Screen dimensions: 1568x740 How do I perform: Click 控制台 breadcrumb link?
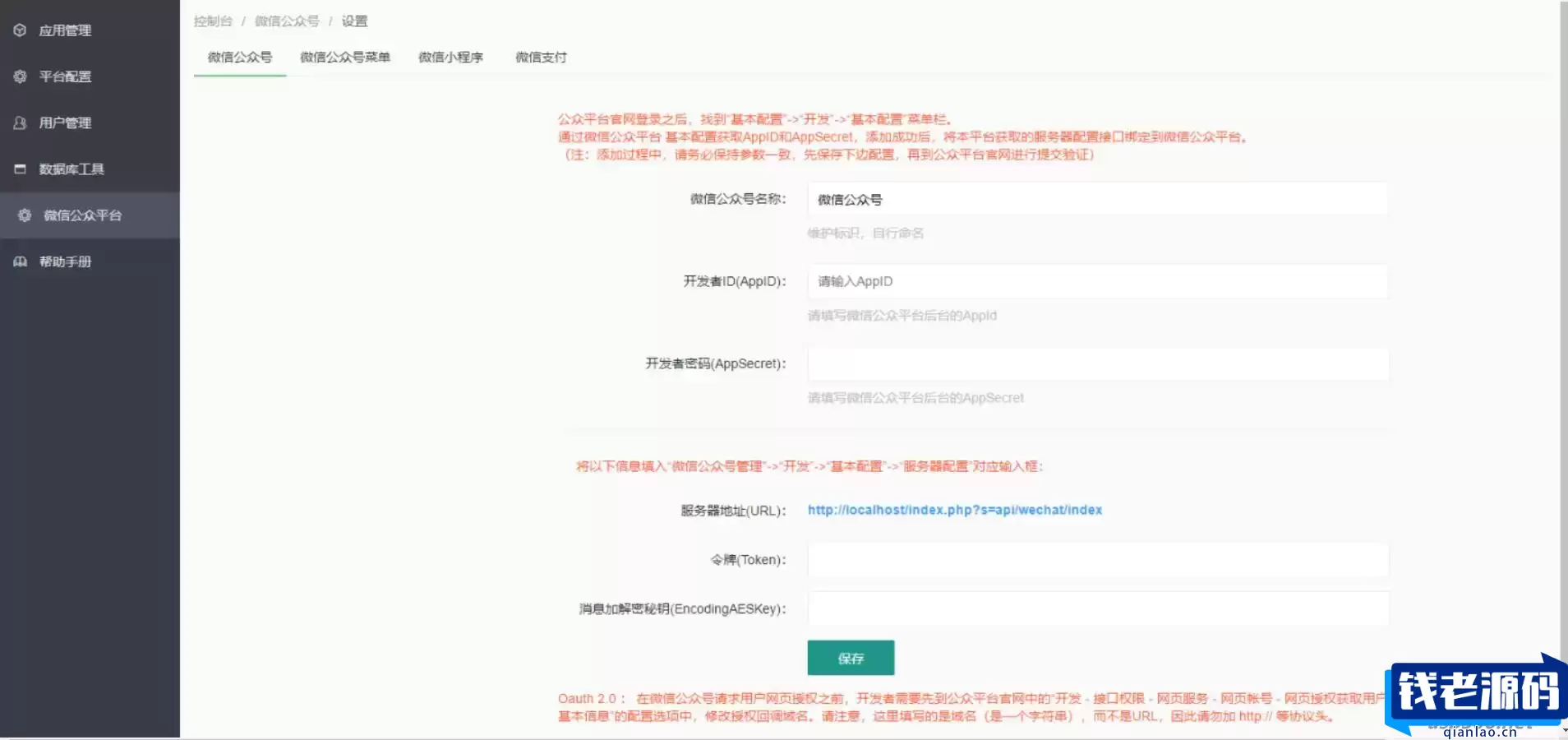click(214, 21)
